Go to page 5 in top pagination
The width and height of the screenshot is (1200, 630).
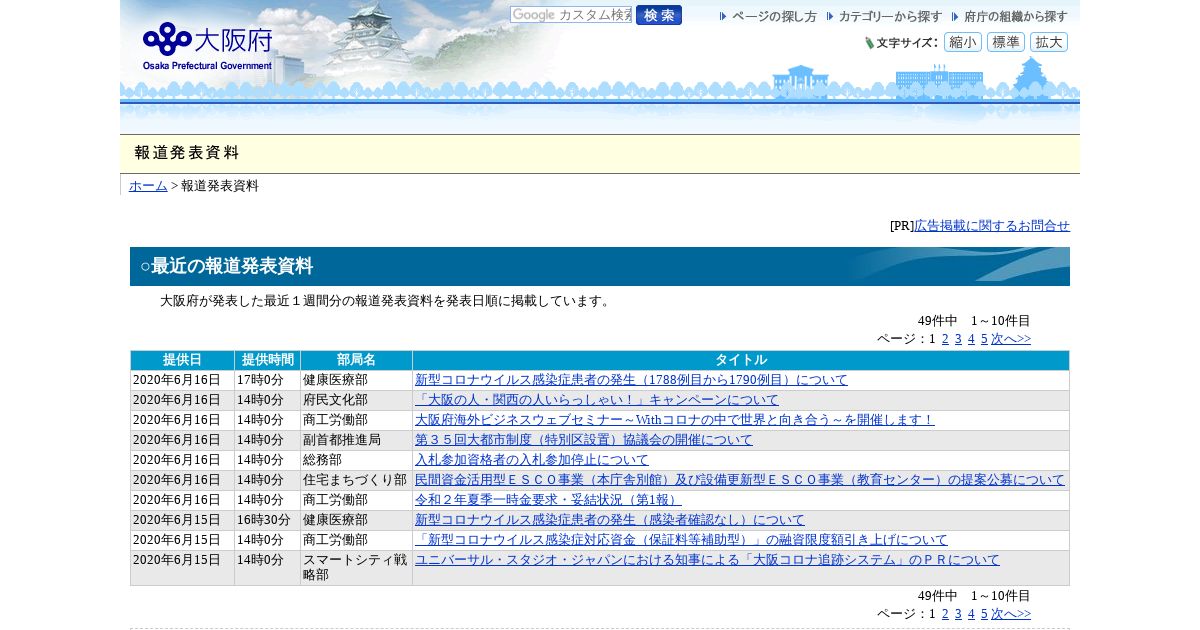tap(984, 339)
